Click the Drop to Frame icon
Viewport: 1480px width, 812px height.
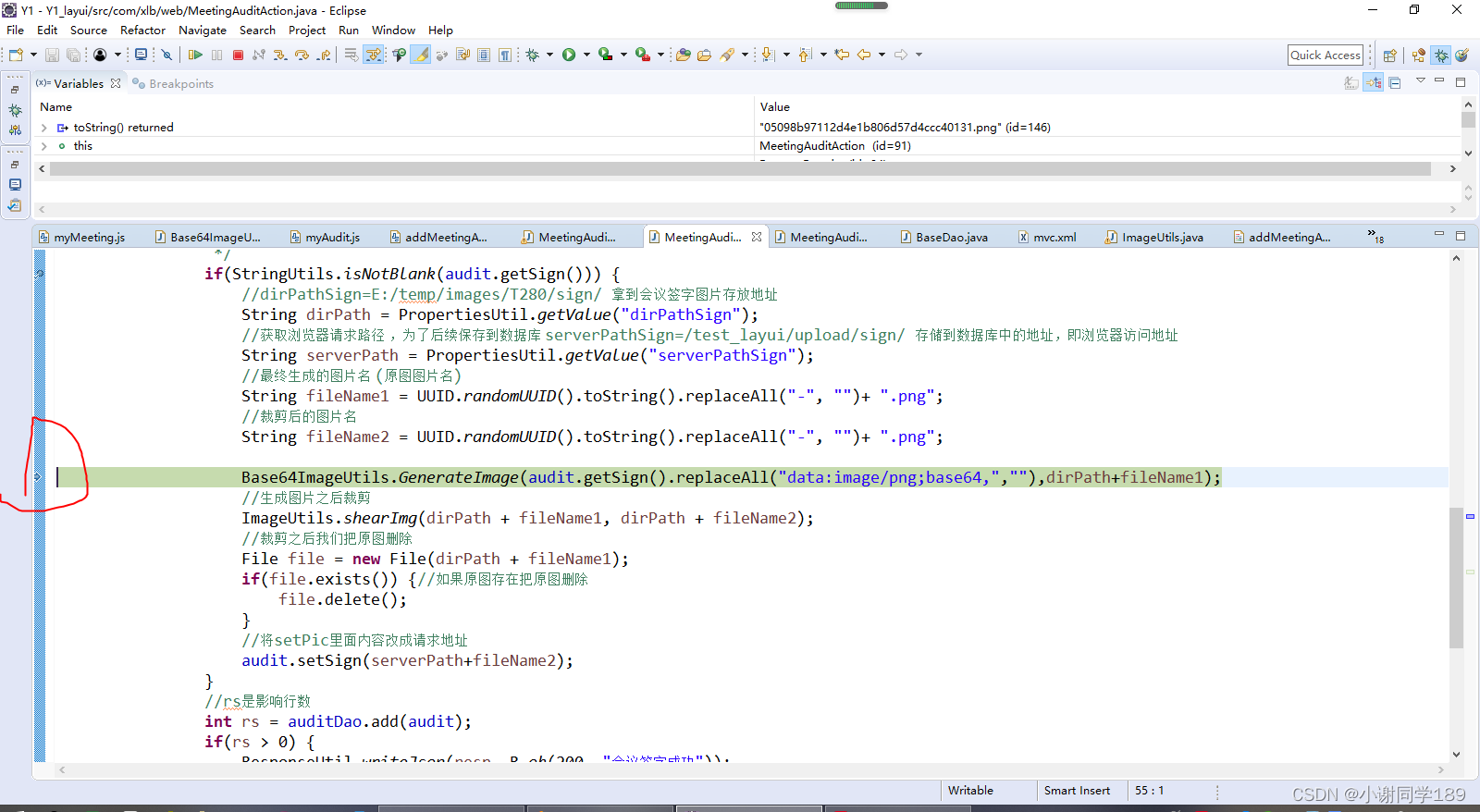(x=351, y=55)
